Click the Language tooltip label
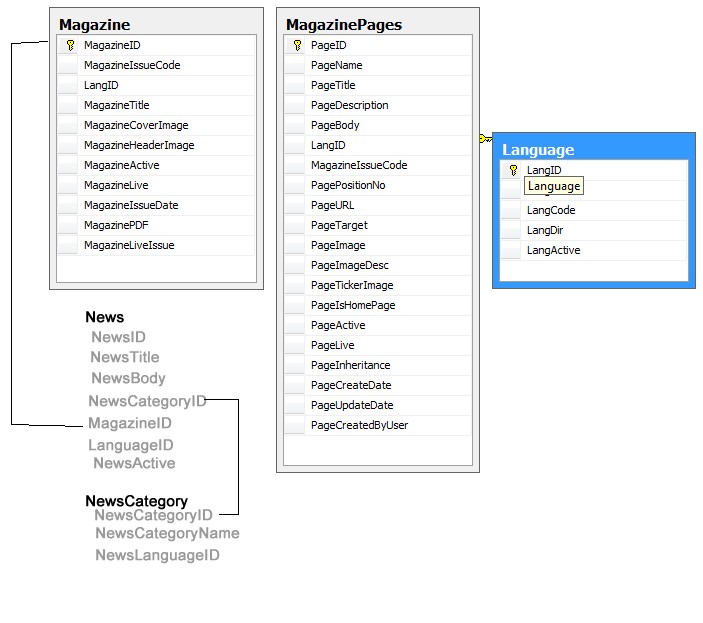The width and height of the screenshot is (703, 623). (554, 186)
